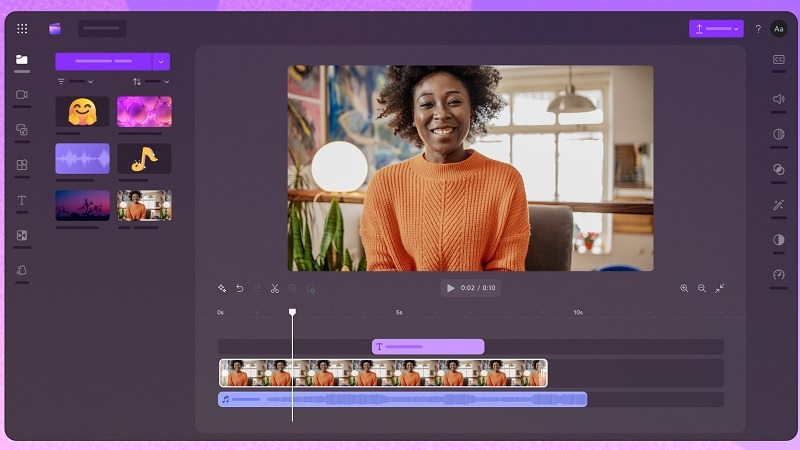Open the effects magic wand icon

779,205
